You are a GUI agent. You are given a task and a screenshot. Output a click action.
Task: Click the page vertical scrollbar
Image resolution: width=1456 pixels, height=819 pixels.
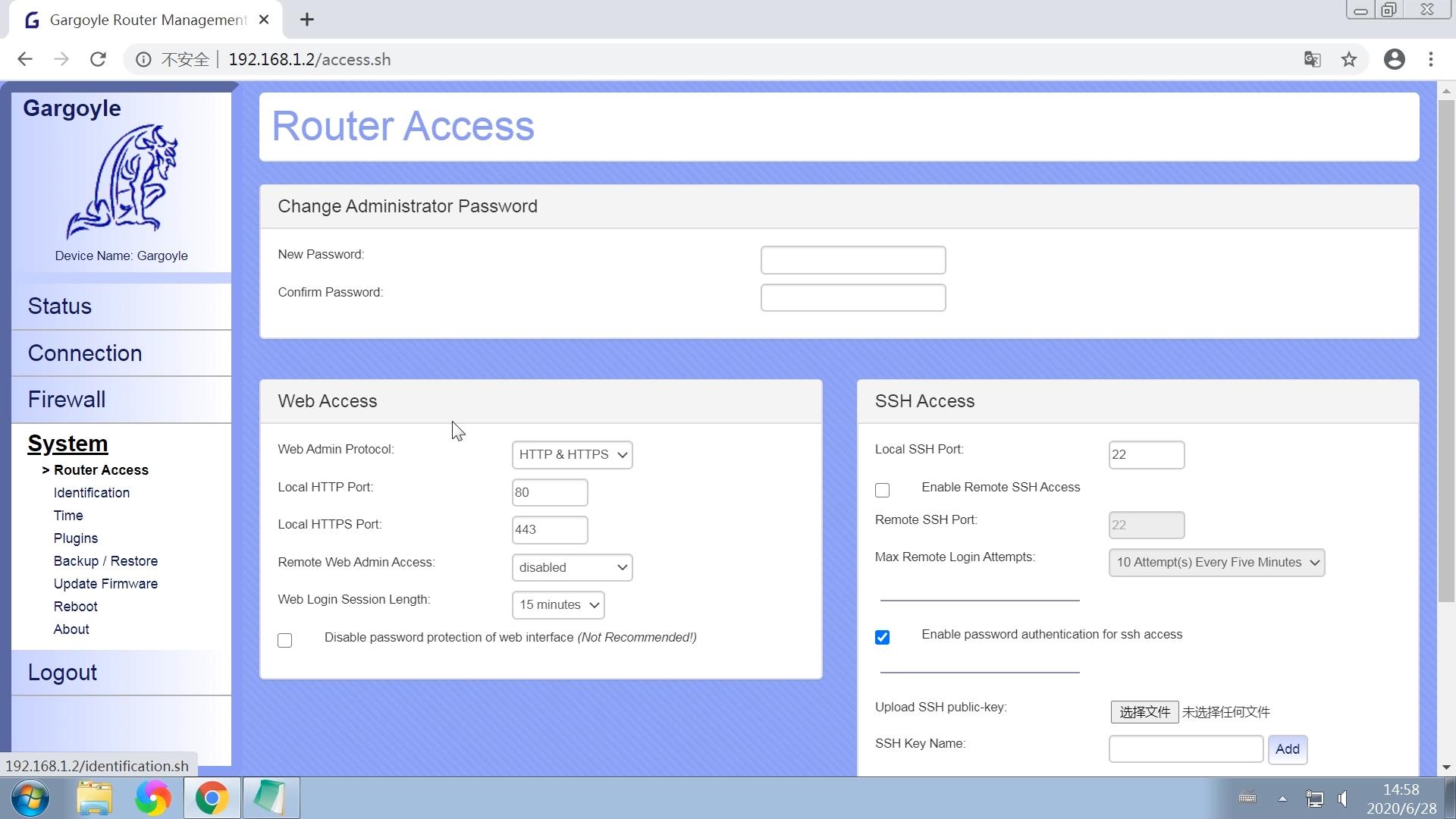pos(1445,349)
